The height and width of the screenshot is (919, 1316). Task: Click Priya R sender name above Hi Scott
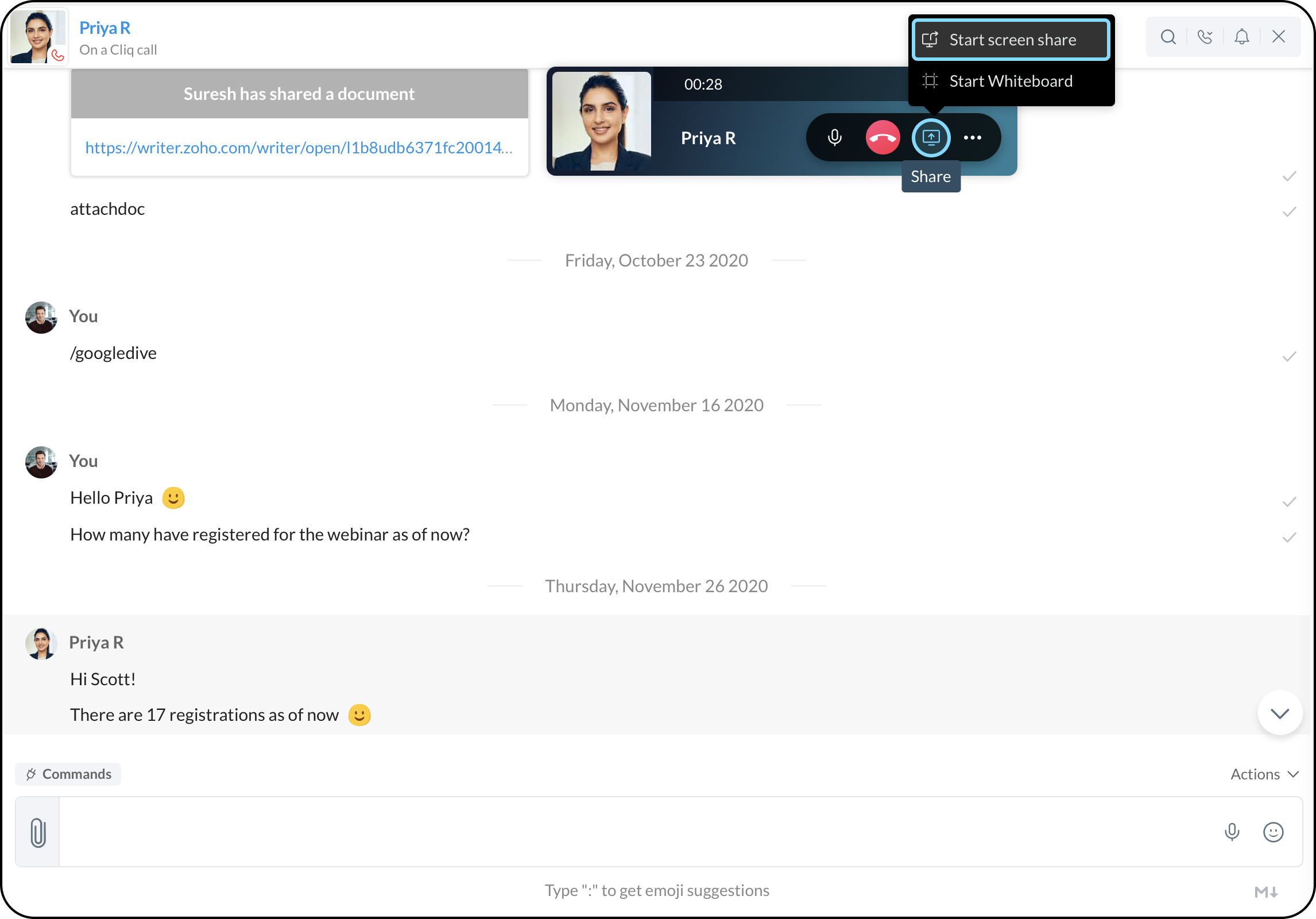pos(96,642)
